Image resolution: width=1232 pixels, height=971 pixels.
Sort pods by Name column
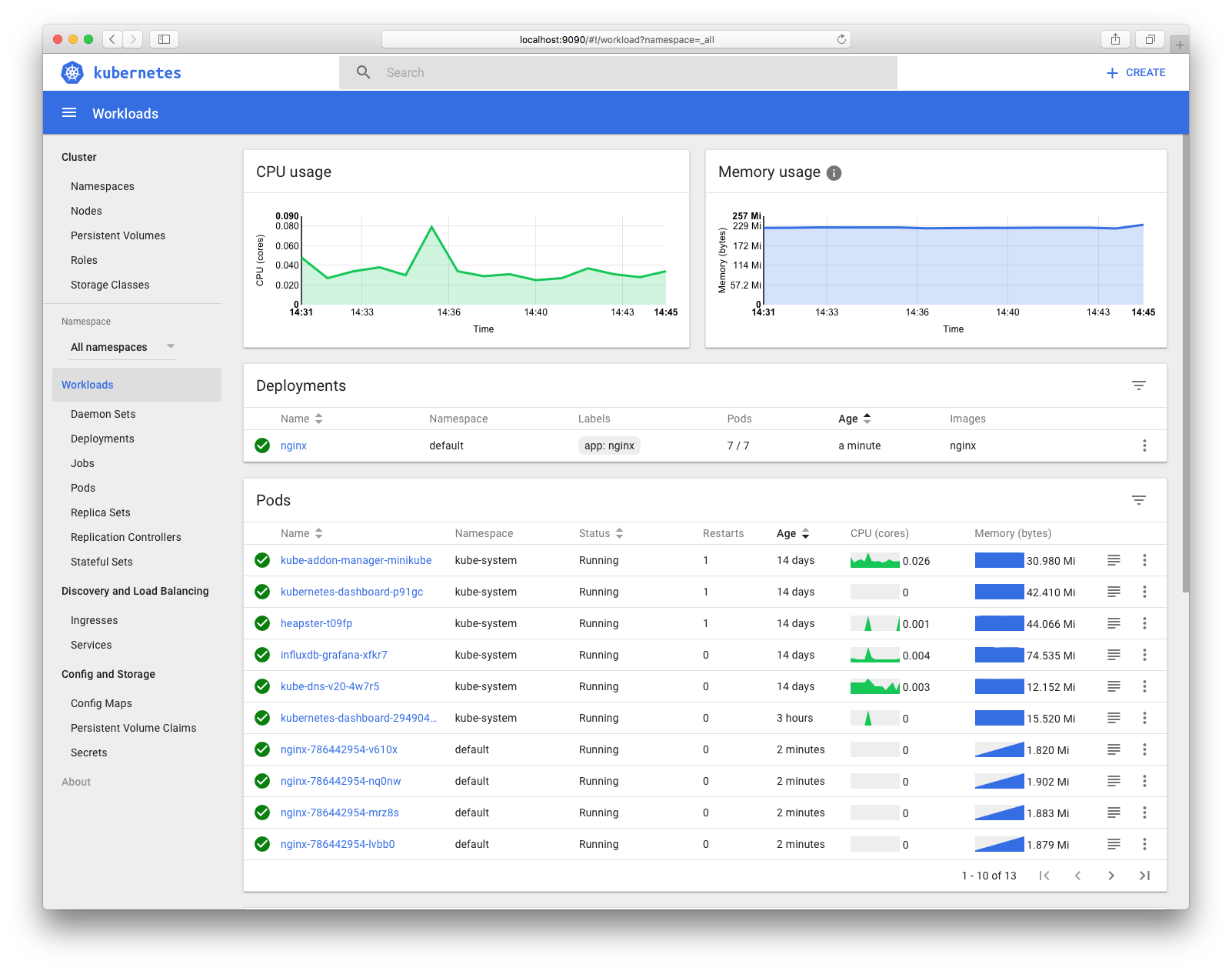point(301,533)
